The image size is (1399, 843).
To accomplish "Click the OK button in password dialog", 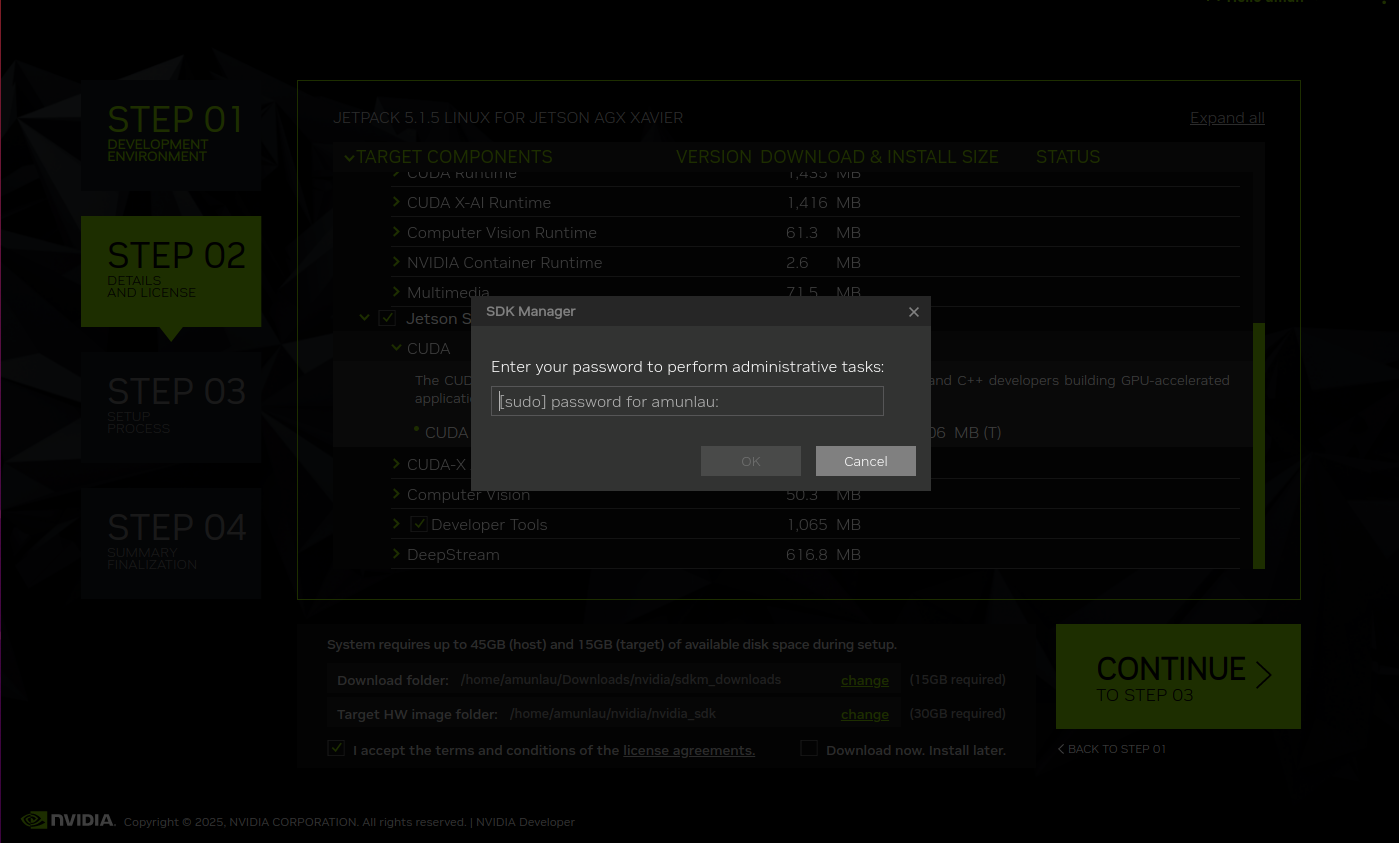I will tap(750, 461).
